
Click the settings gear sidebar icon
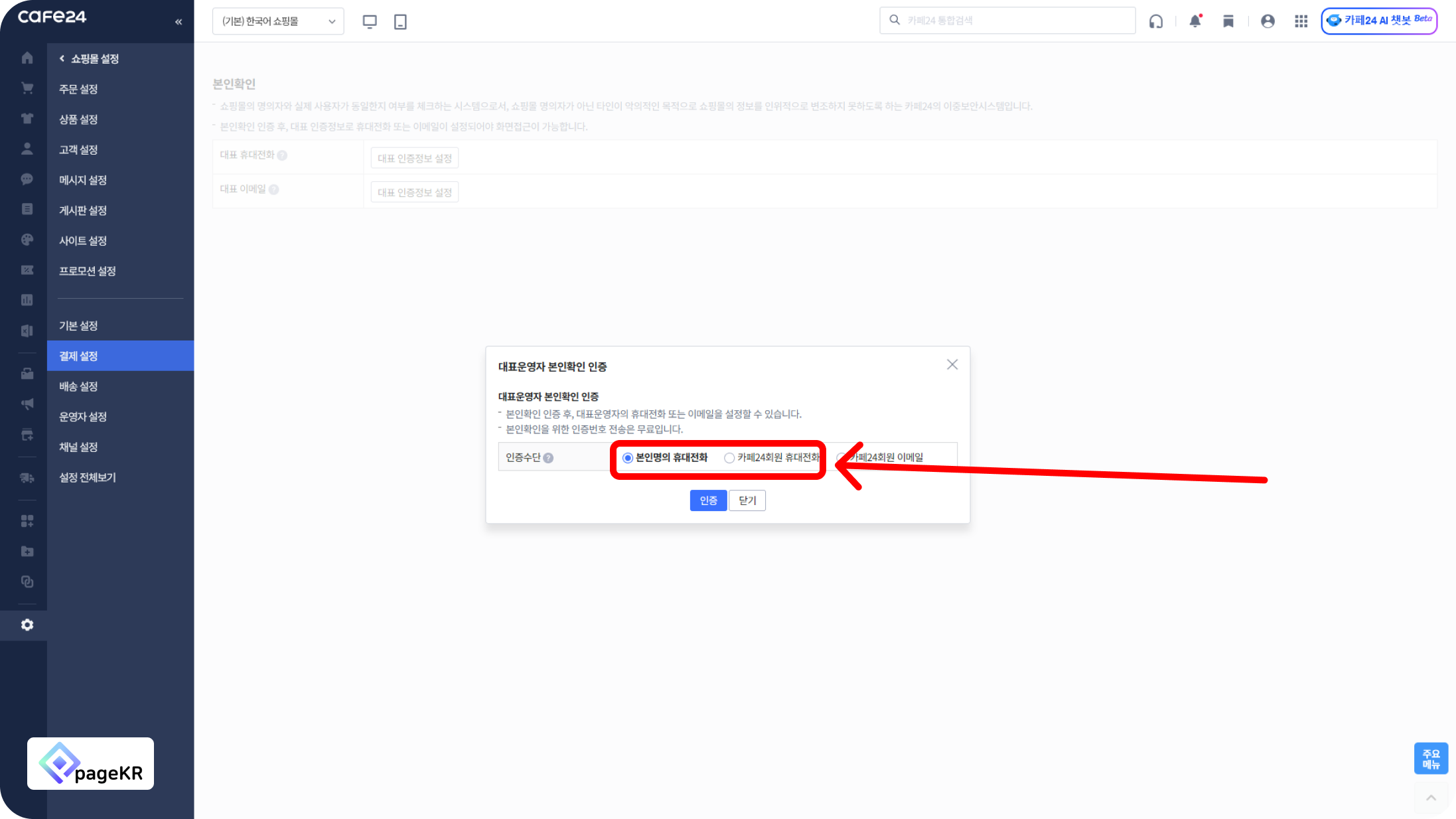click(27, 625)
